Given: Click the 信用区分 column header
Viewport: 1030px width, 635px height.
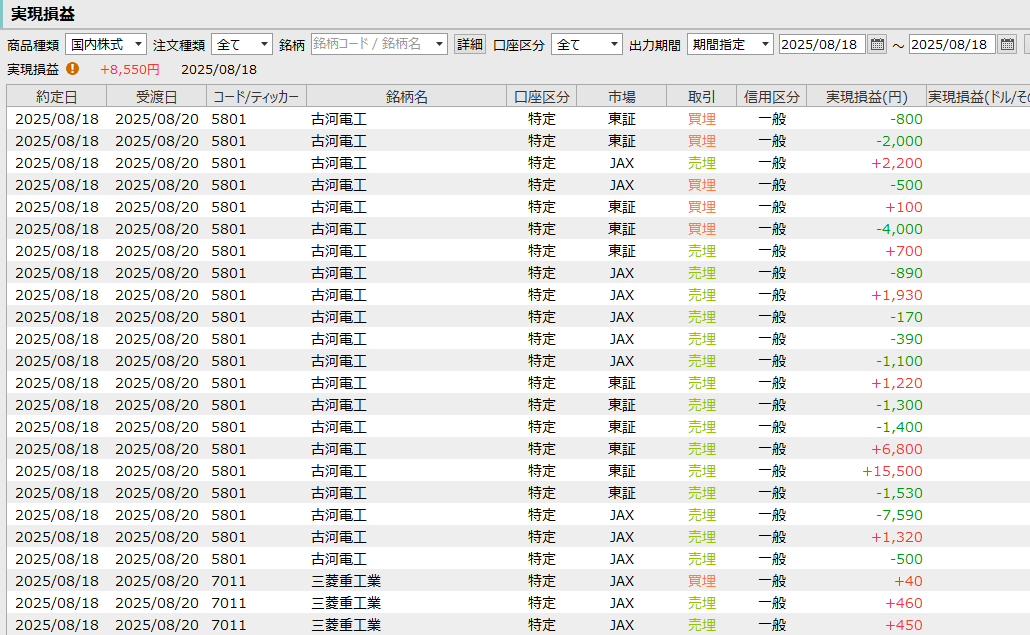Looking at the screenshot, I should [771, 97].
